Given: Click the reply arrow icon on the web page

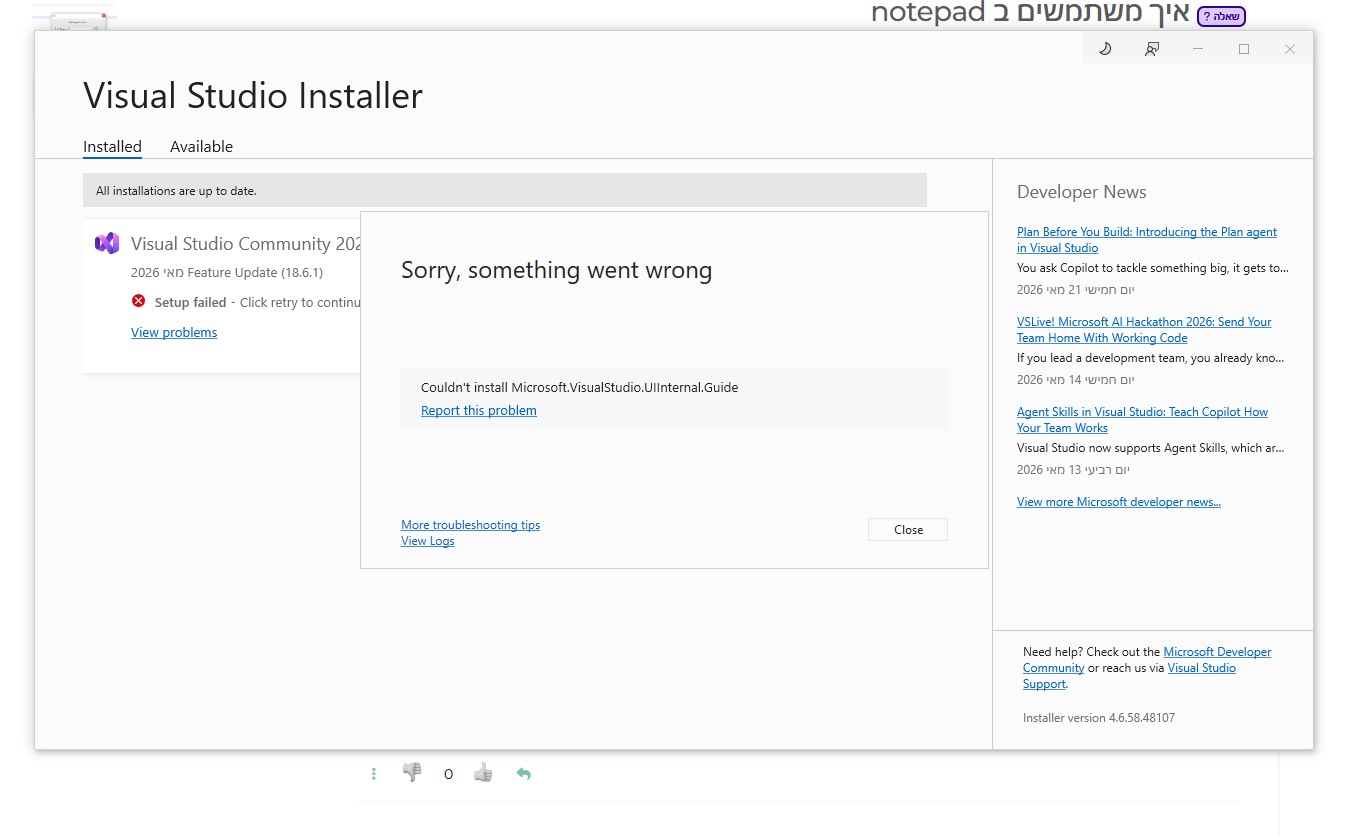Looking at the screenshot, I should (523, 773).
